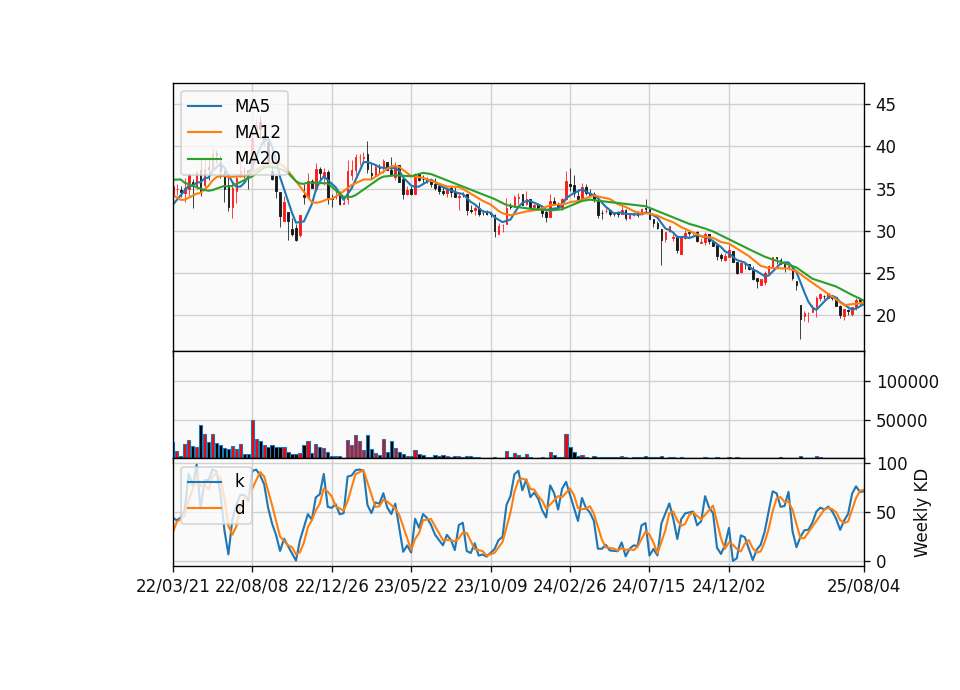960x690 pixels.
Task: Click the price axis value 20
Action: 886,316
